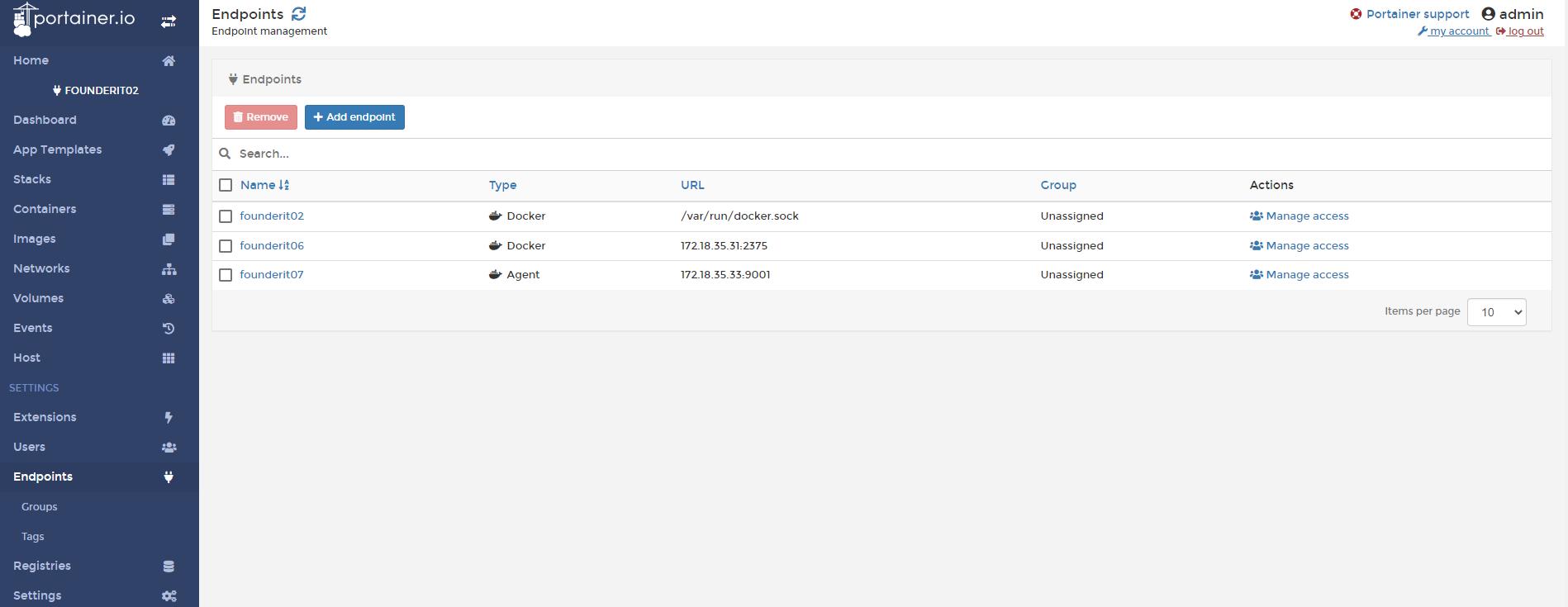
Task: Open Containers in the sidebar
Action: [x=45, y=210]
